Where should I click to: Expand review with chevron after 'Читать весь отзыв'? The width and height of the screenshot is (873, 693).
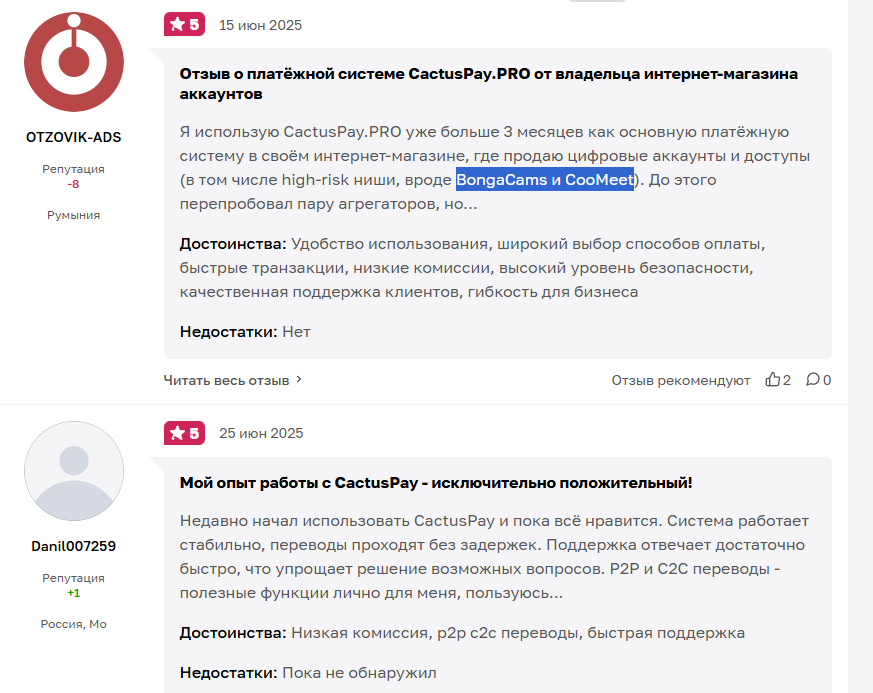point(299,380)
